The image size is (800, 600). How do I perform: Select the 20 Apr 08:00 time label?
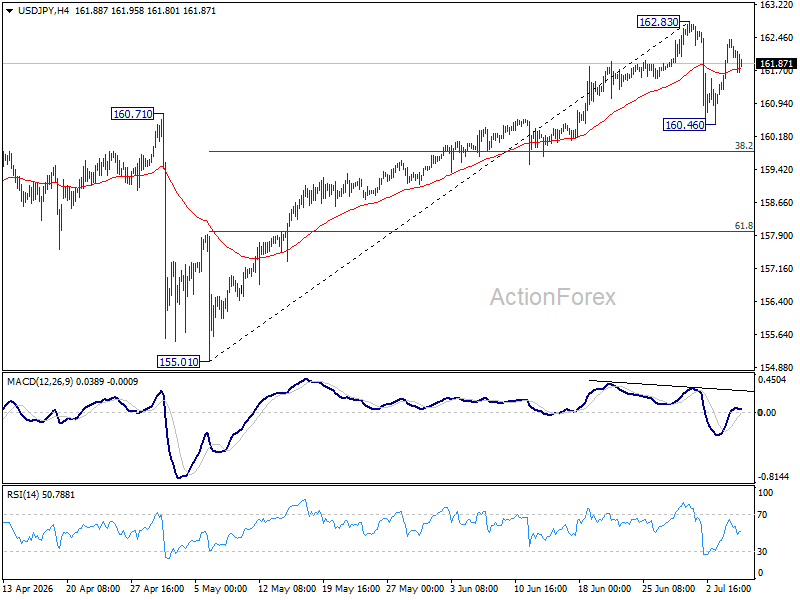coord(93,589)
